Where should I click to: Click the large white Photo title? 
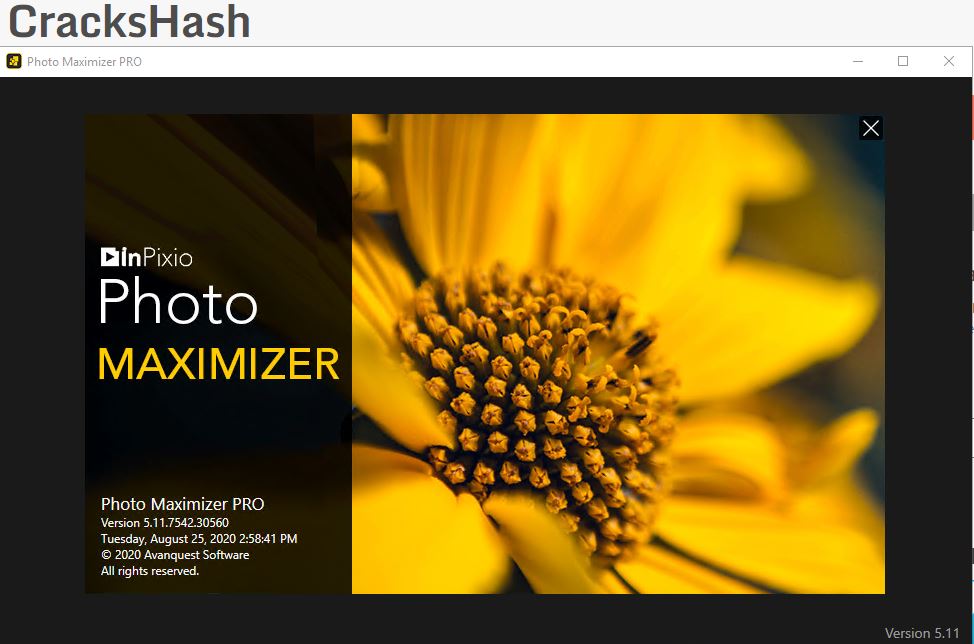(178, 301)
